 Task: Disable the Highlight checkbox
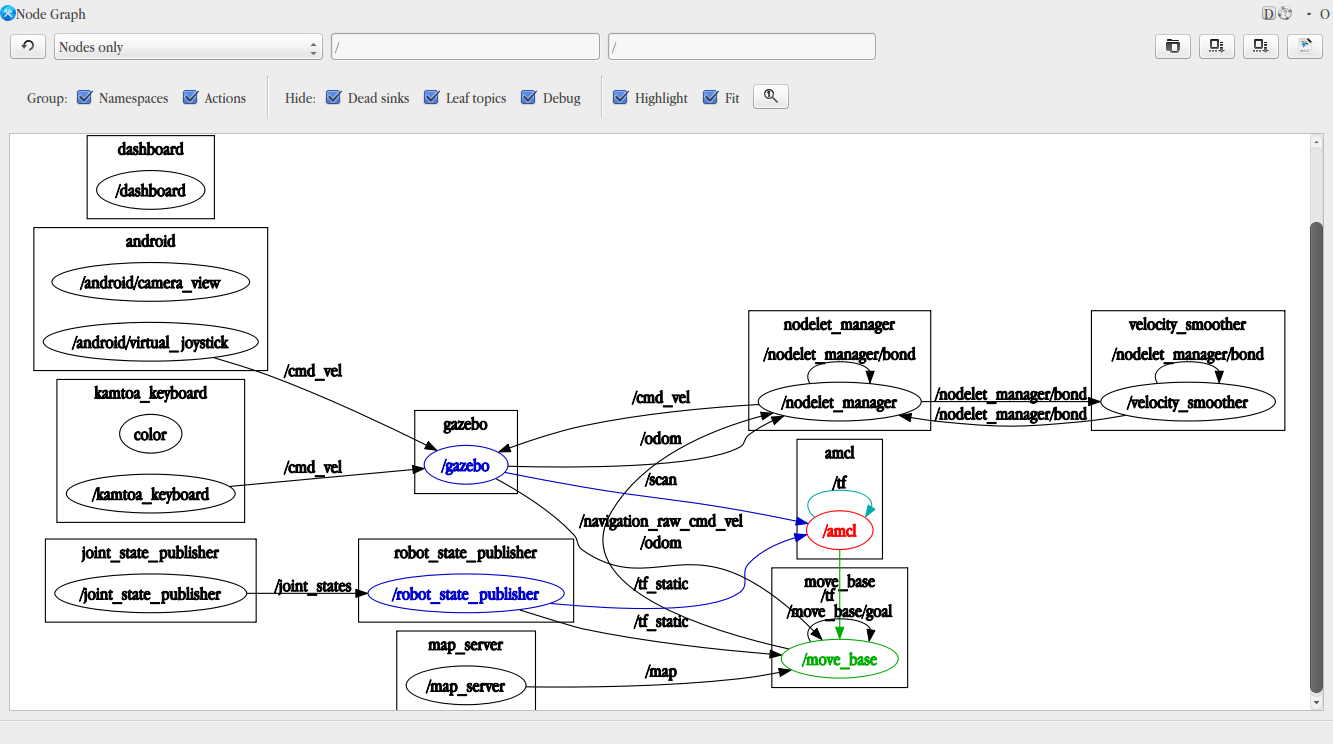[621, 98]
